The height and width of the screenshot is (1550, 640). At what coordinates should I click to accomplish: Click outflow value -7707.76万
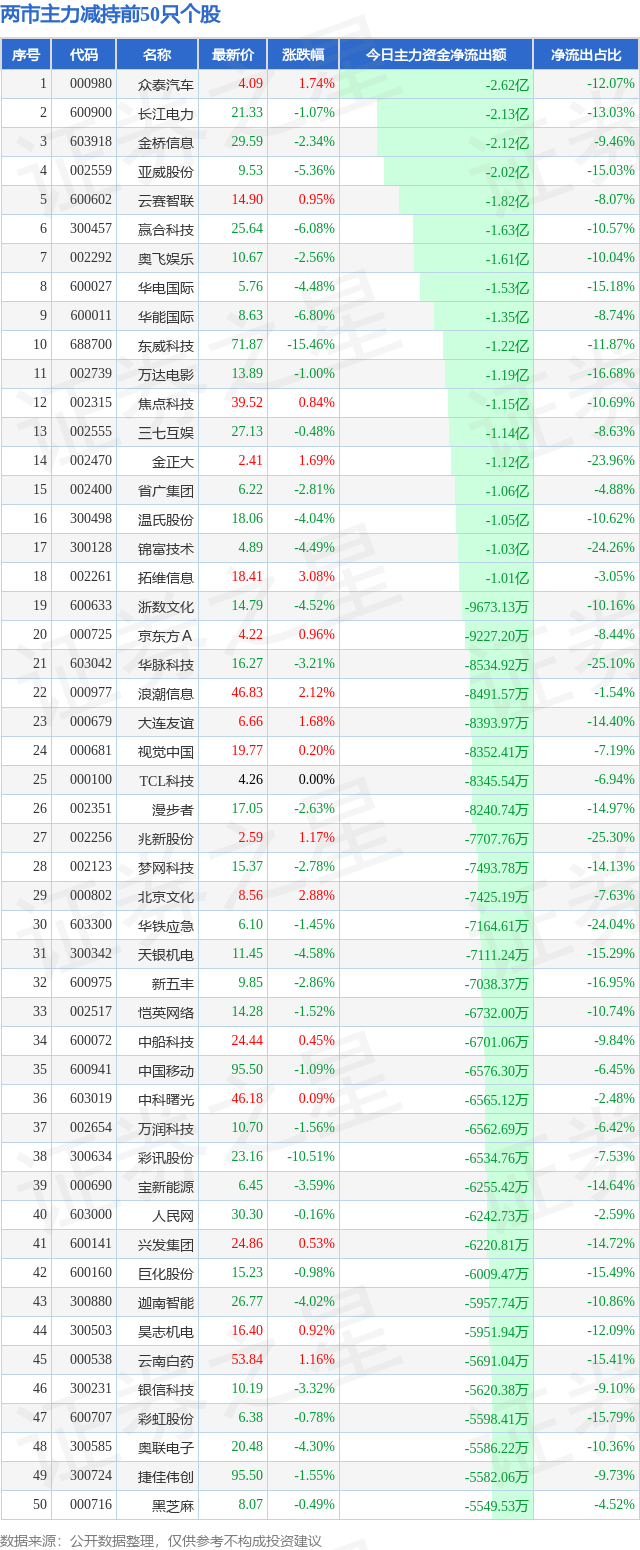[x=496, y=839]
